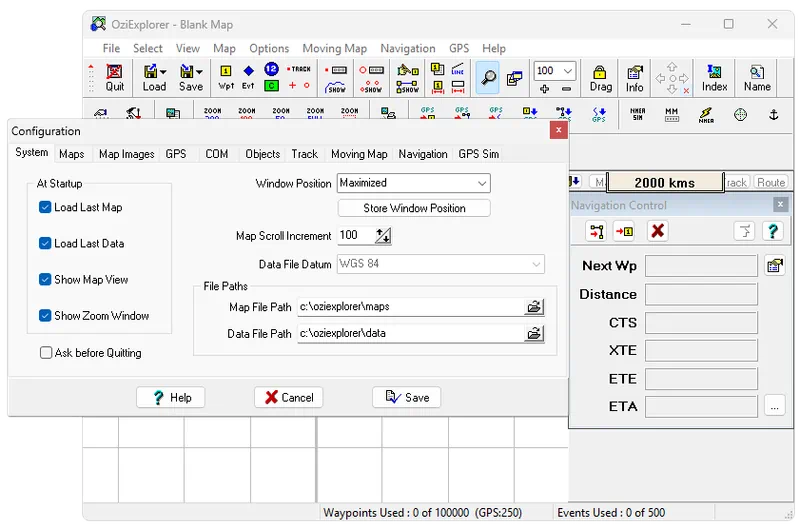Open the Options menu
Image resolution: width=800 pixels, height=530 pixels.
(x=269, y=48)
